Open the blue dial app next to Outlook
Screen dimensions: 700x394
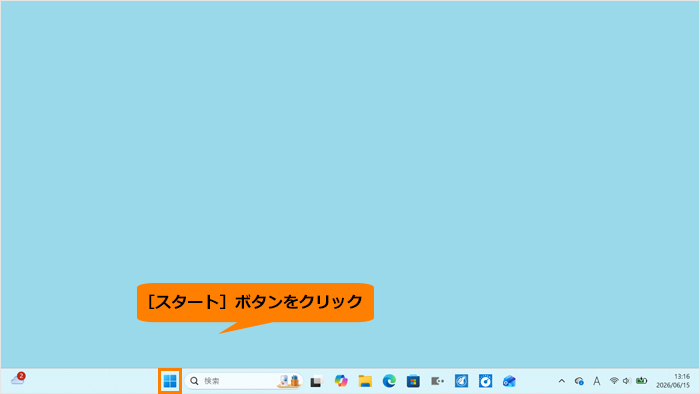click(x=485, y=381)
